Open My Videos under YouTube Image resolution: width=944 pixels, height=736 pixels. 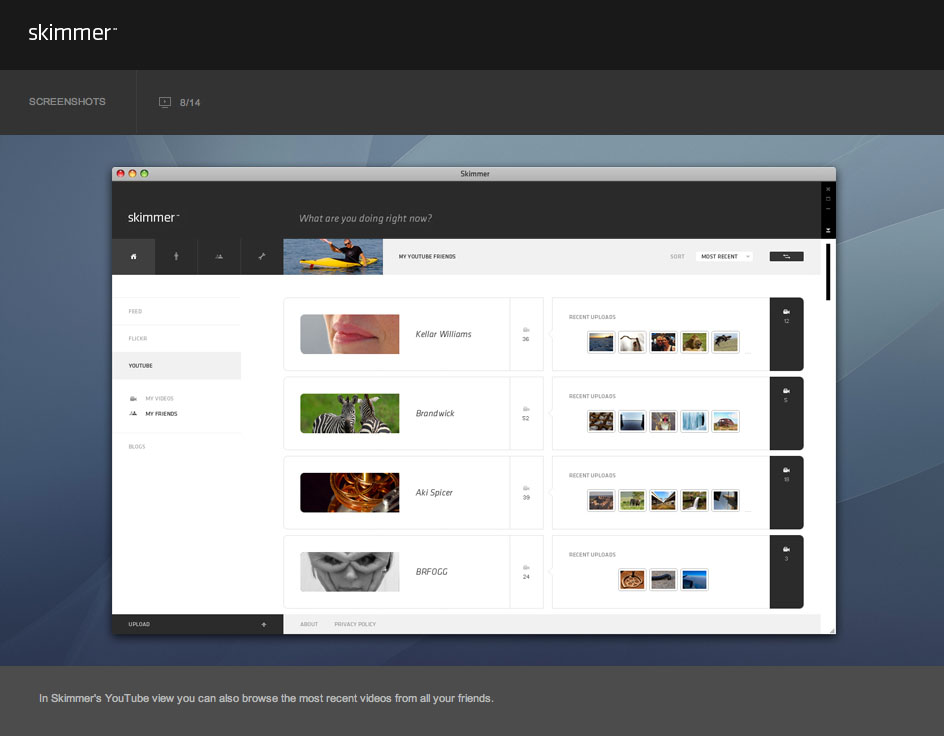click(159, 398)
